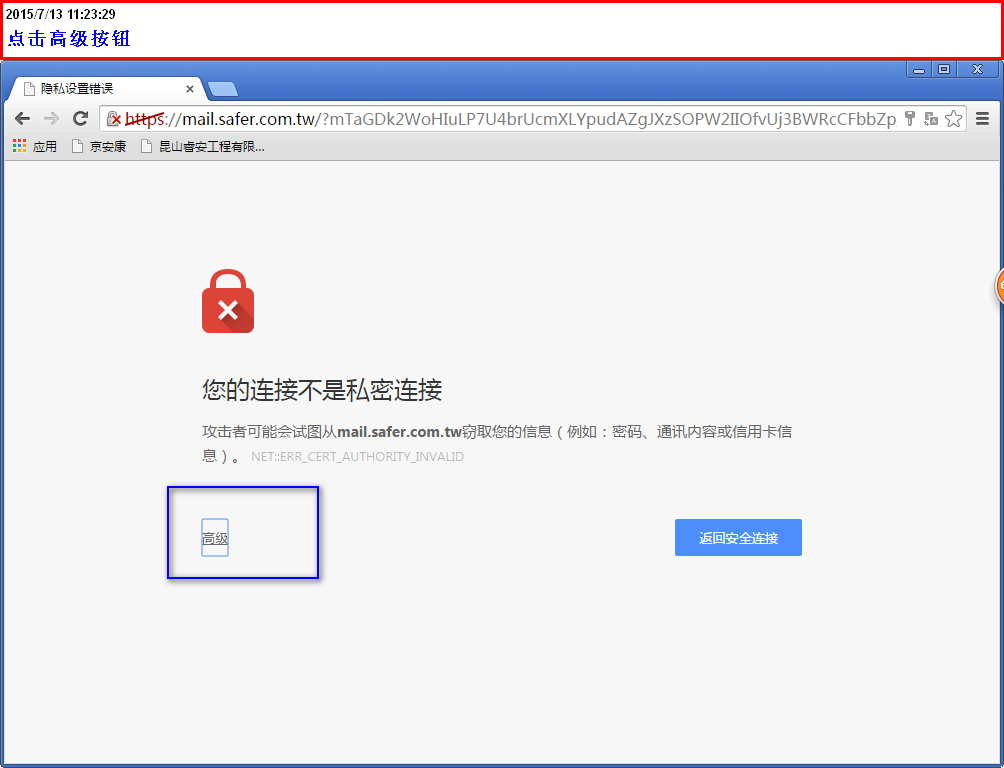Open a new tab
This screenshot has height=768, width=1004.
pos(223,89)
